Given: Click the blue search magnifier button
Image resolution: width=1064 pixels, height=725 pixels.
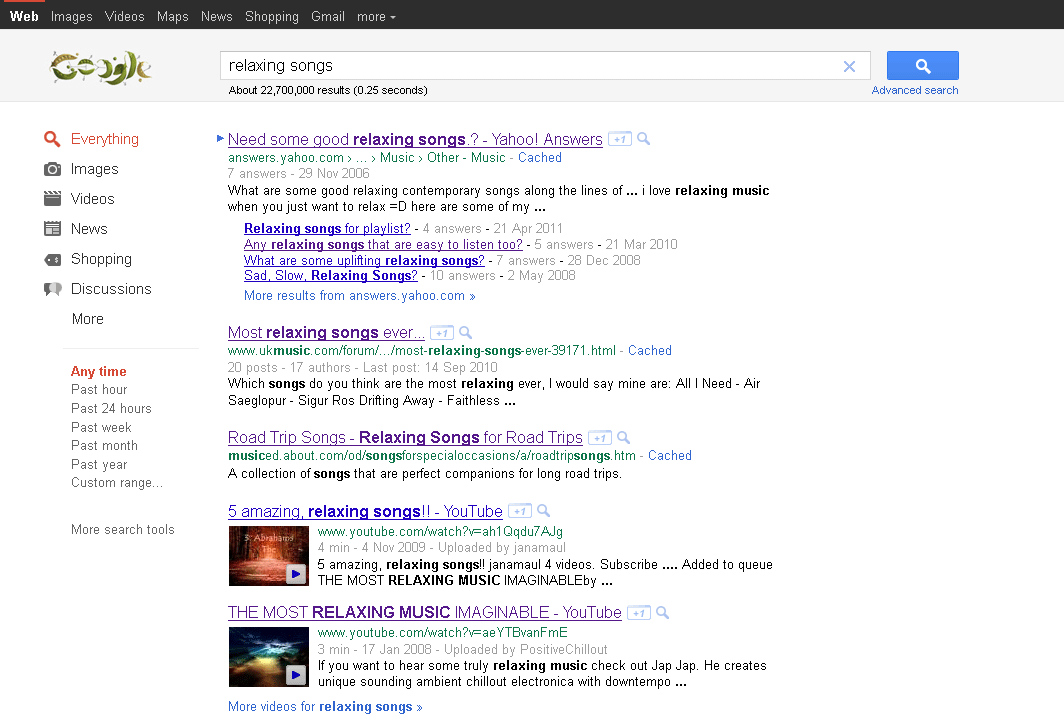Looking at the screenshot, I should click(x=922, y=66).
